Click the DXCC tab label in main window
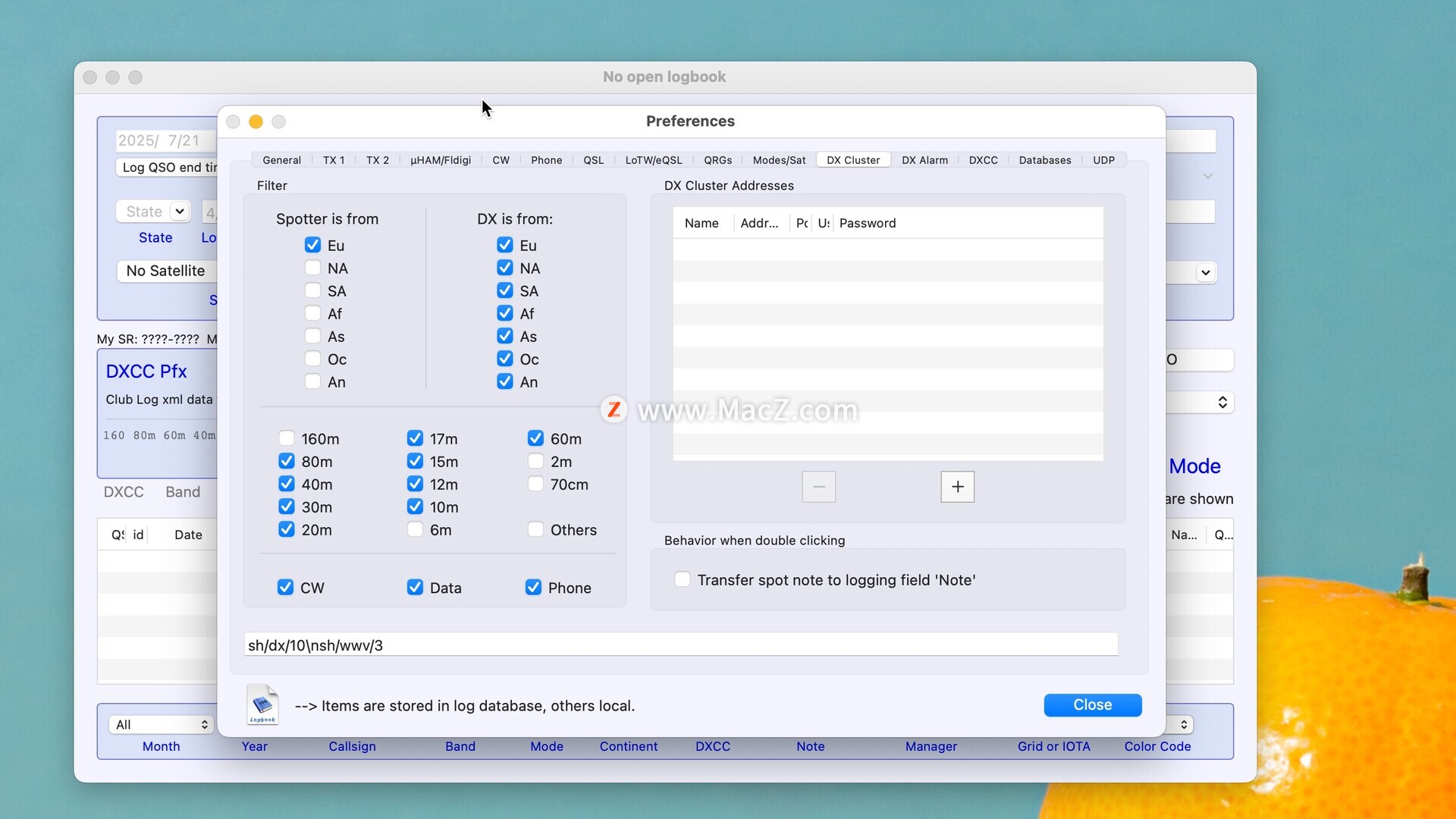Image resolution: width=1456 pixels, height=819 pixels. [x=124, y=491]
